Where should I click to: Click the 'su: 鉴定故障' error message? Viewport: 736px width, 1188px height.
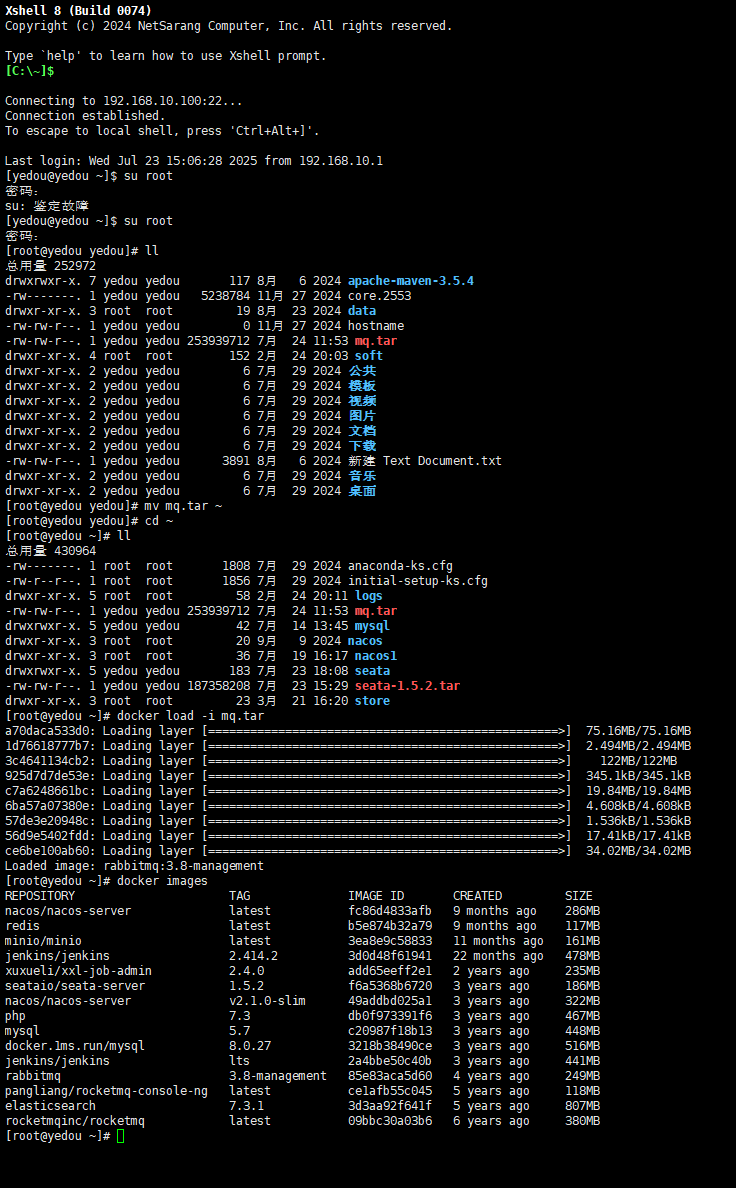[x=47, y=206]
